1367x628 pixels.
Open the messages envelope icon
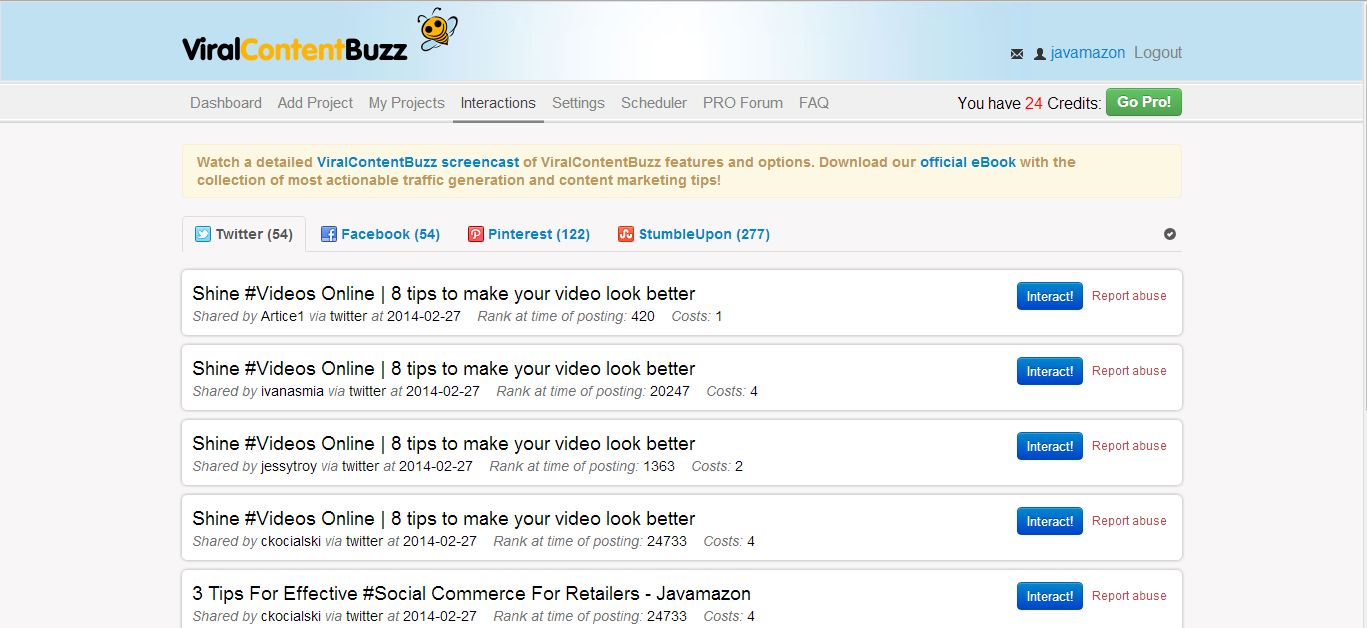pyautogui.click(x=1017, y=54)
